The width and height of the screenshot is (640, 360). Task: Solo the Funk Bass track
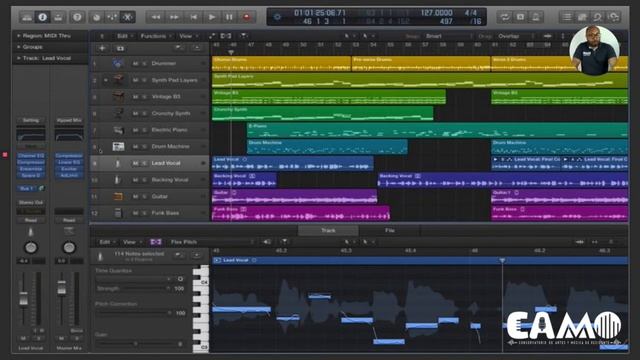tap(144, 213)
